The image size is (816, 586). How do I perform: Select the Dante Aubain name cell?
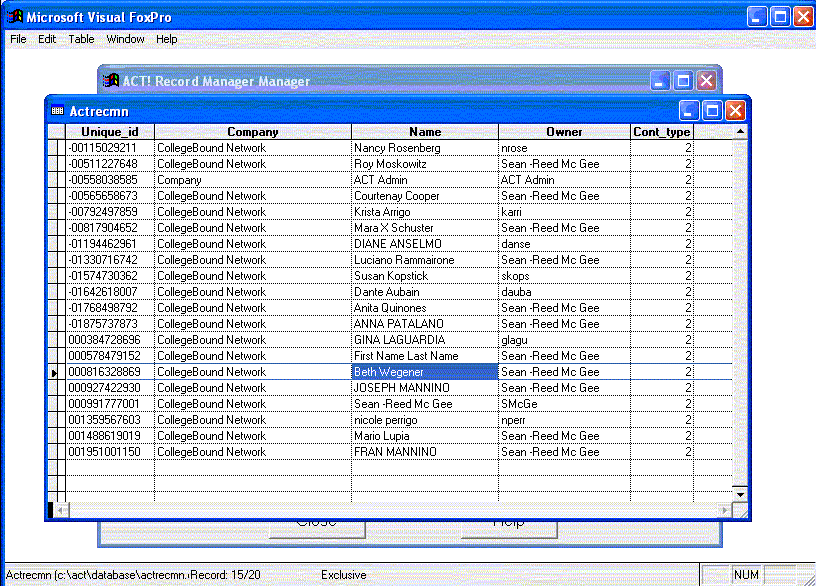[425, 292]
